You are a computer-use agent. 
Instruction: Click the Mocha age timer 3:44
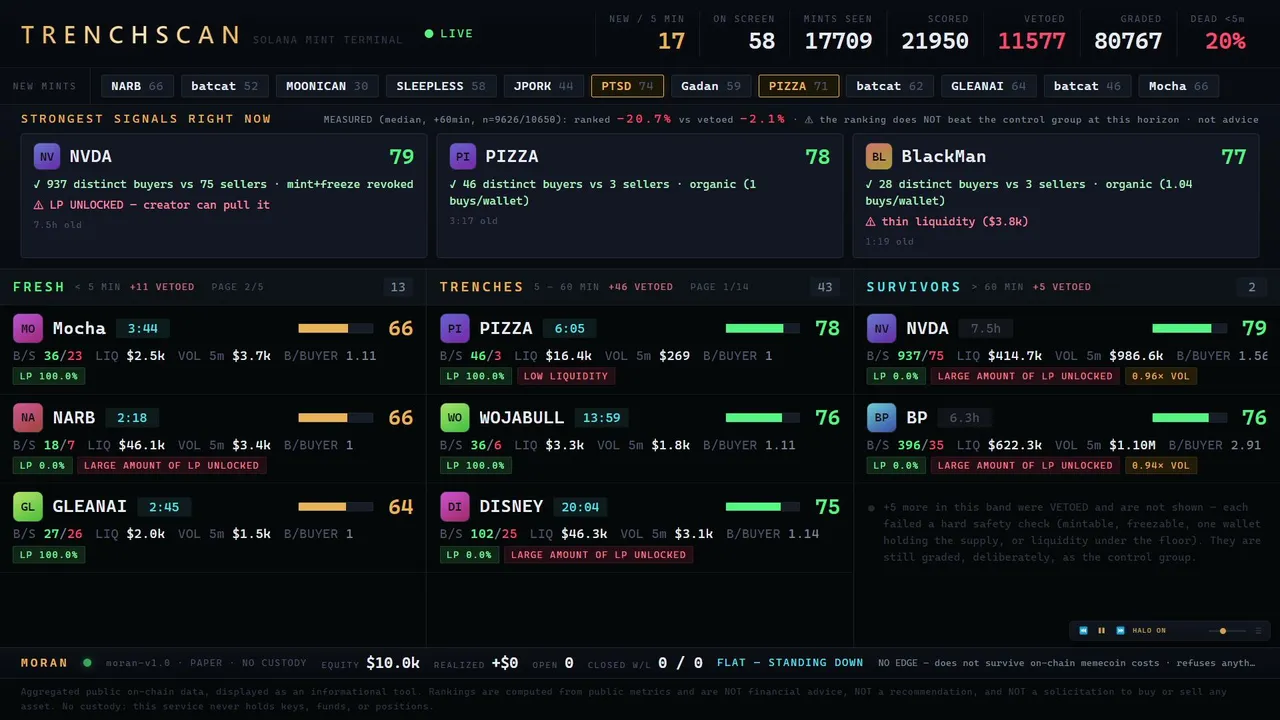click(x=143, y=328)
